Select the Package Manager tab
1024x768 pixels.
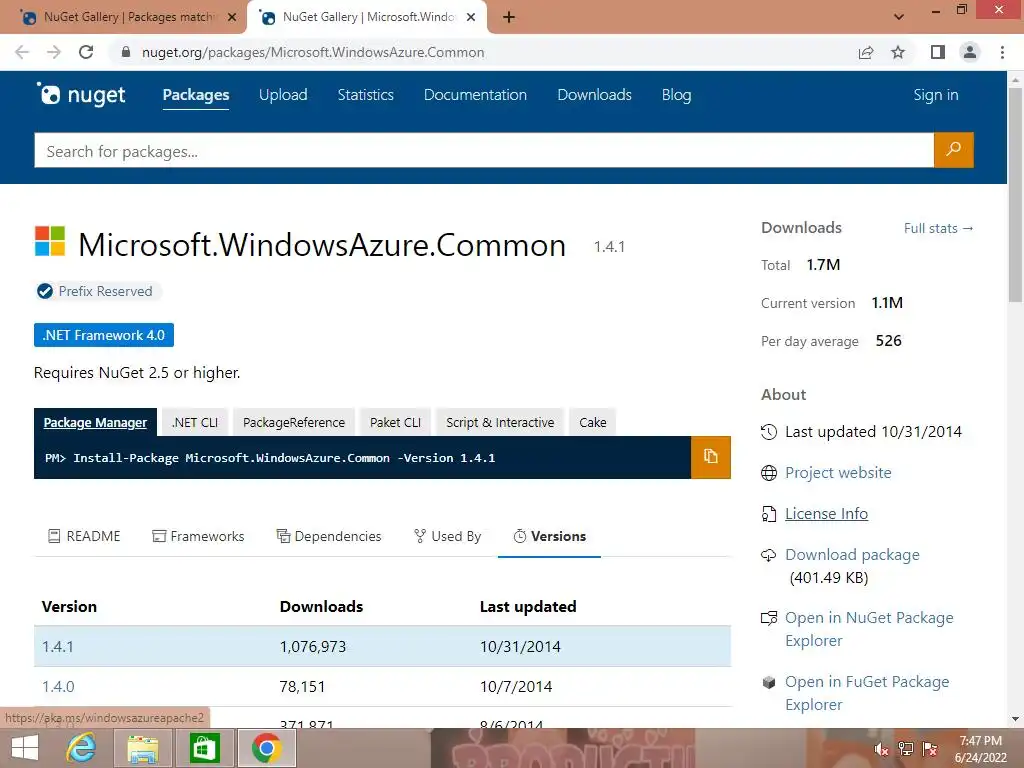(95, 423)
